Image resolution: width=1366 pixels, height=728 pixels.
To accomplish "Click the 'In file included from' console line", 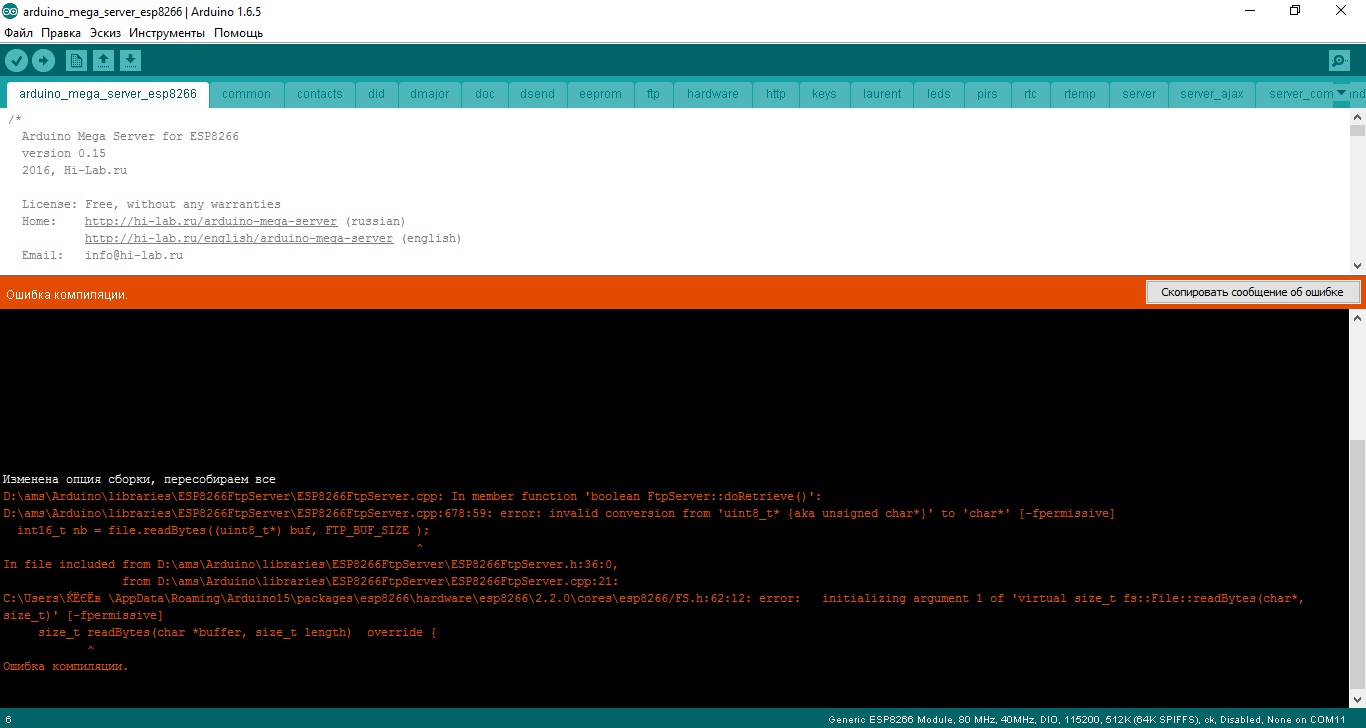I will pyautogui.click(x=311, y=565).
